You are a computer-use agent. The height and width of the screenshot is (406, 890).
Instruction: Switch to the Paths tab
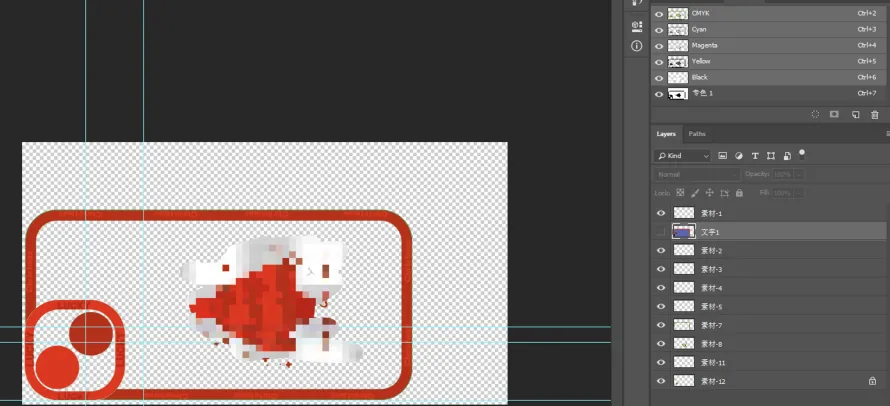coord(697,134)
